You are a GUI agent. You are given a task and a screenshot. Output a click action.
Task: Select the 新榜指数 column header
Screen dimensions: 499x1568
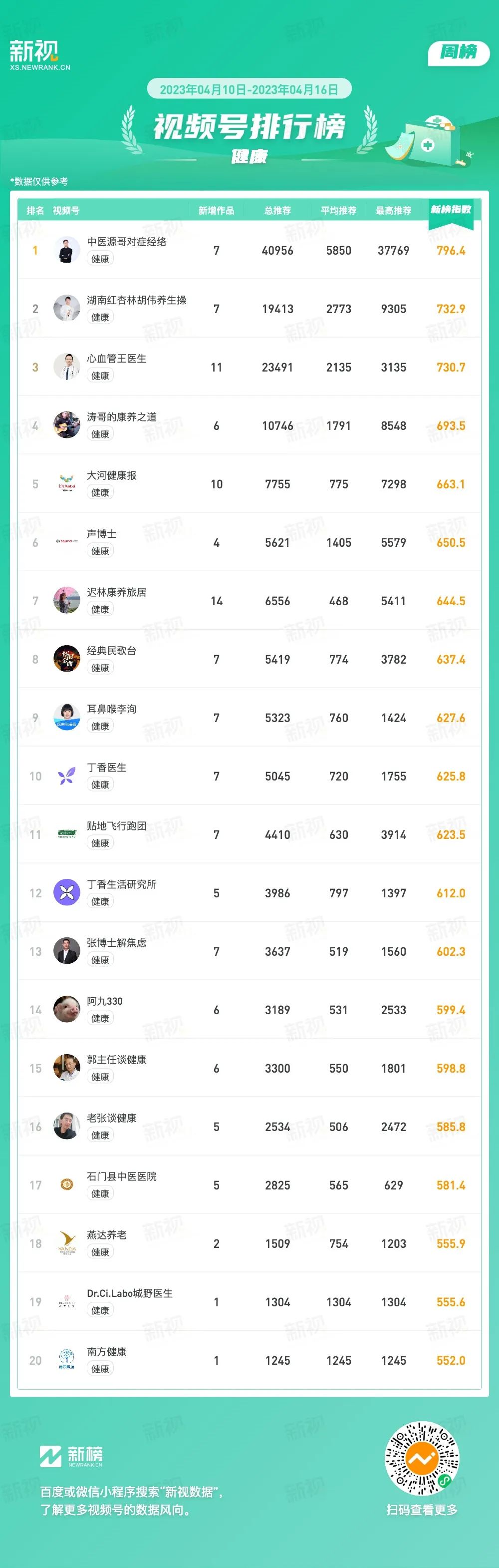click(x=451, y=209)
